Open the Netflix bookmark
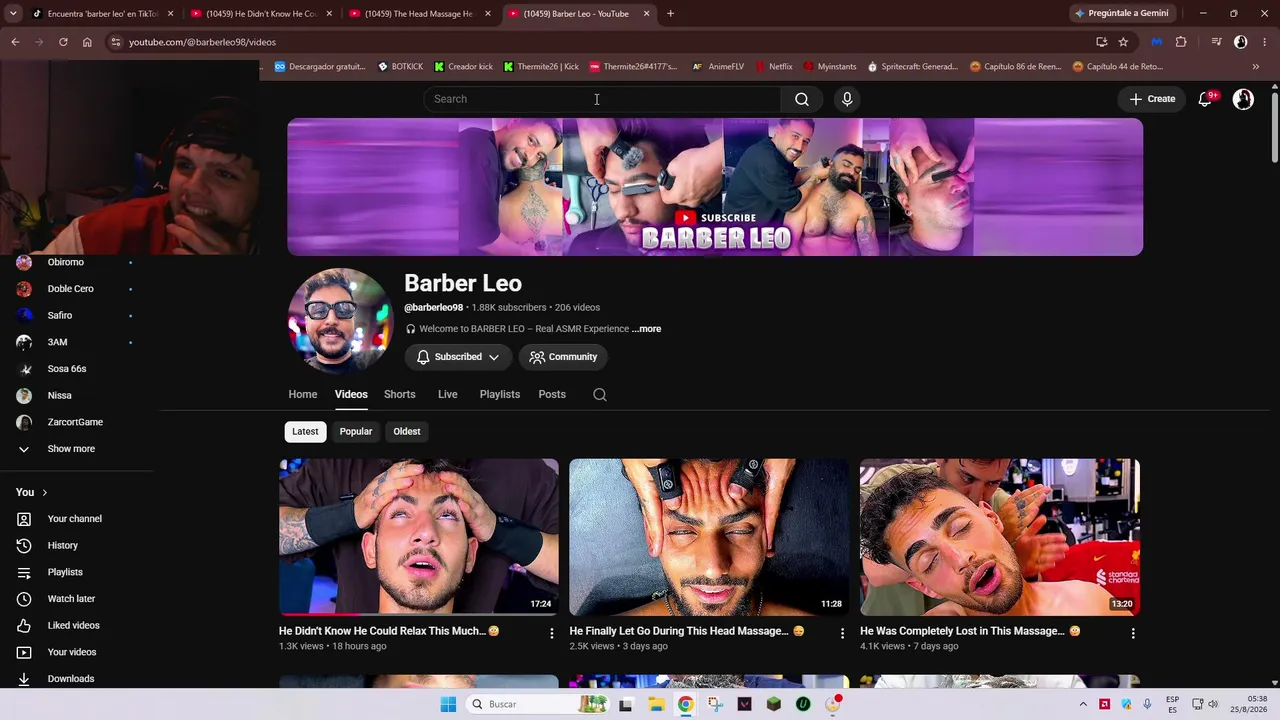 (x=772, y=67)
